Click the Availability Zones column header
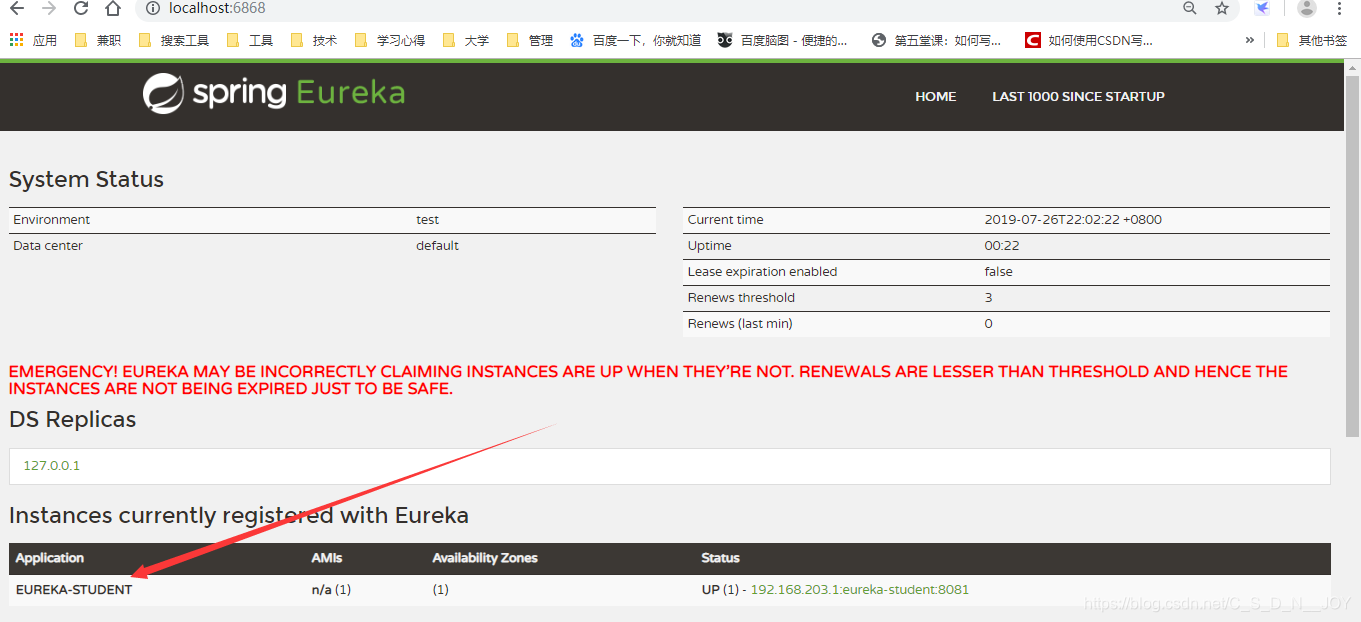 485,558
